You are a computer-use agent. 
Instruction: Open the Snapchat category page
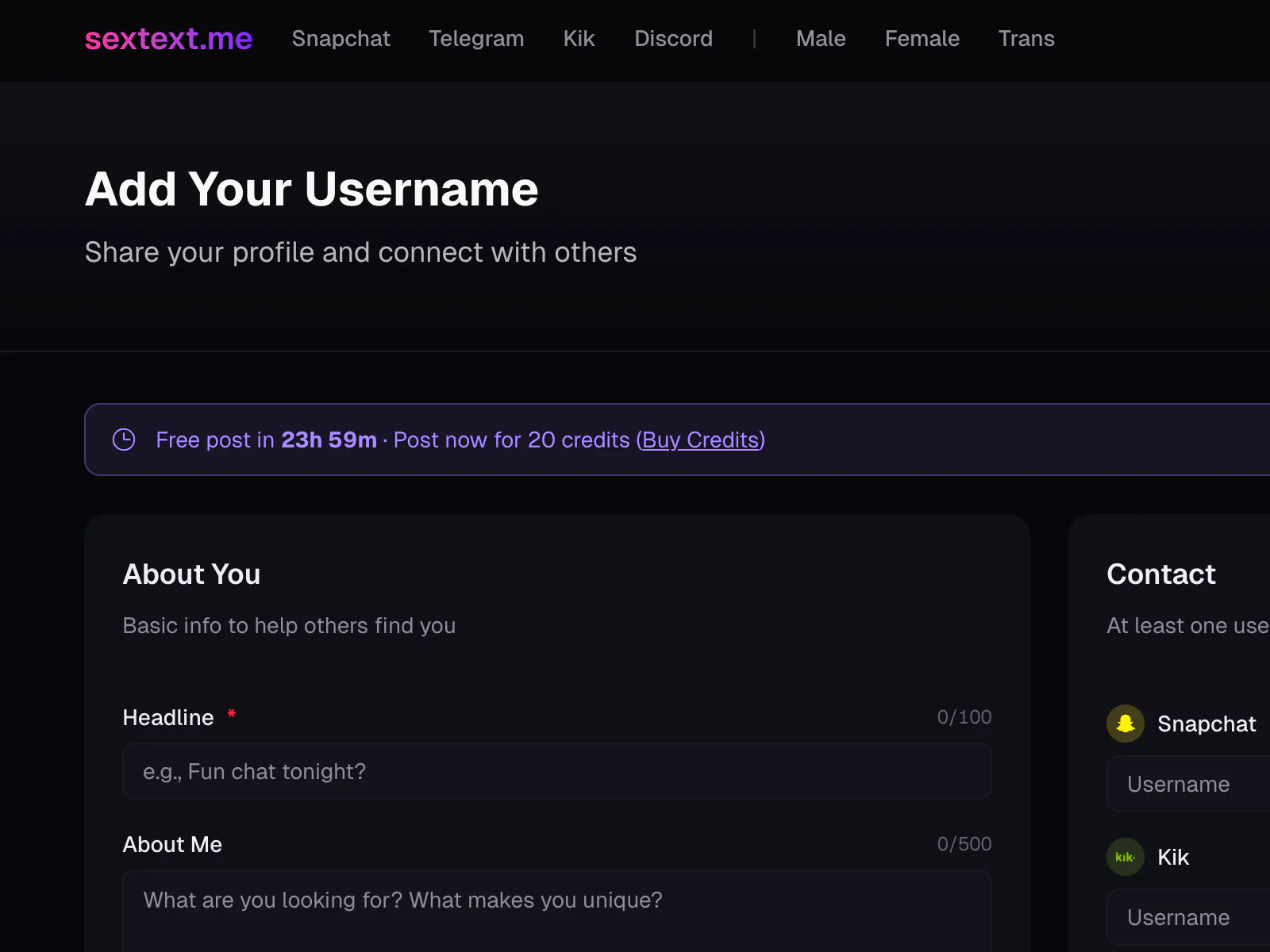pyautogui.click(x=341, y=39)
